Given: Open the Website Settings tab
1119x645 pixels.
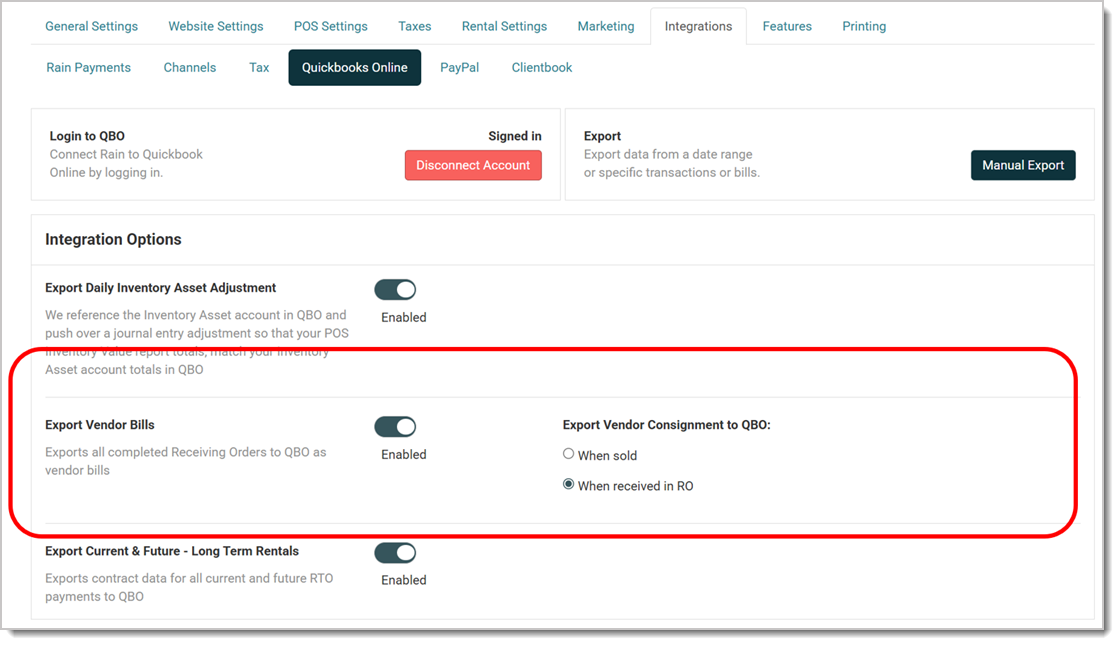Looking at the screenshot, I should [215, 26].
